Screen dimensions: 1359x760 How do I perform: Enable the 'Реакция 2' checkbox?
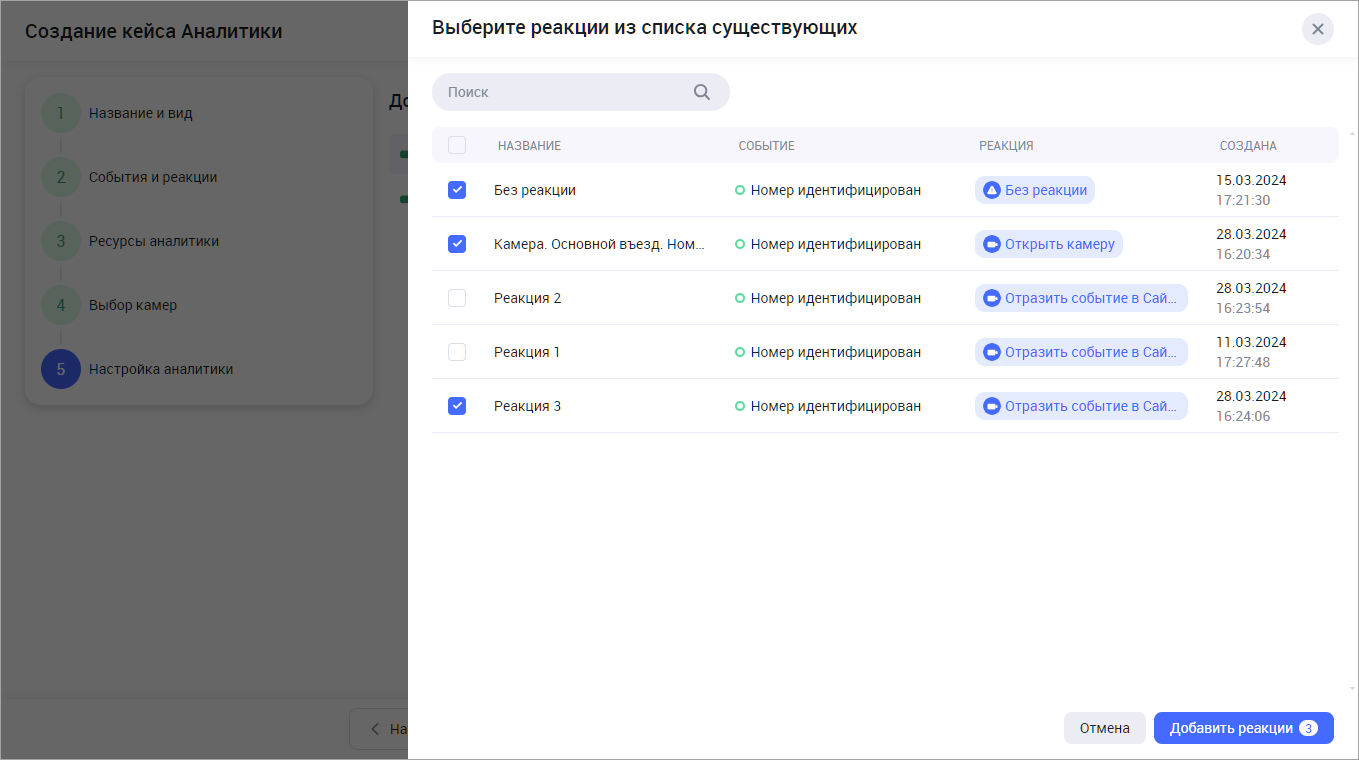click(x=457, y=298)
